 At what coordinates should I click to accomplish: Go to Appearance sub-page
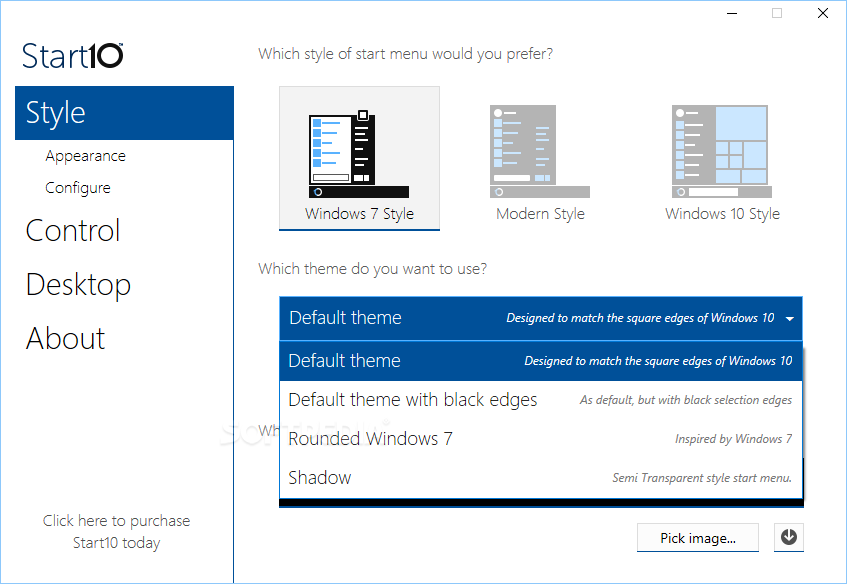pos(85,156)
